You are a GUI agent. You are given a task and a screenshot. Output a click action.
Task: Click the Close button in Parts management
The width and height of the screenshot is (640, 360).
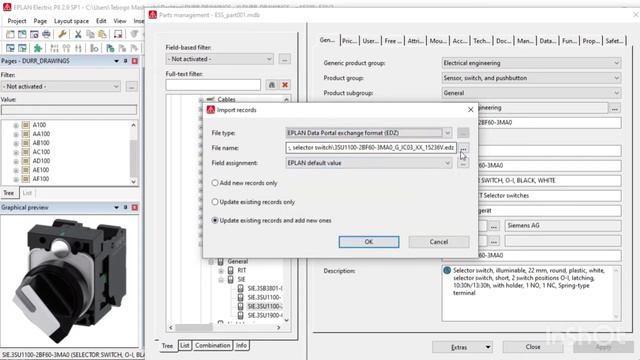[x=533, y=347]
